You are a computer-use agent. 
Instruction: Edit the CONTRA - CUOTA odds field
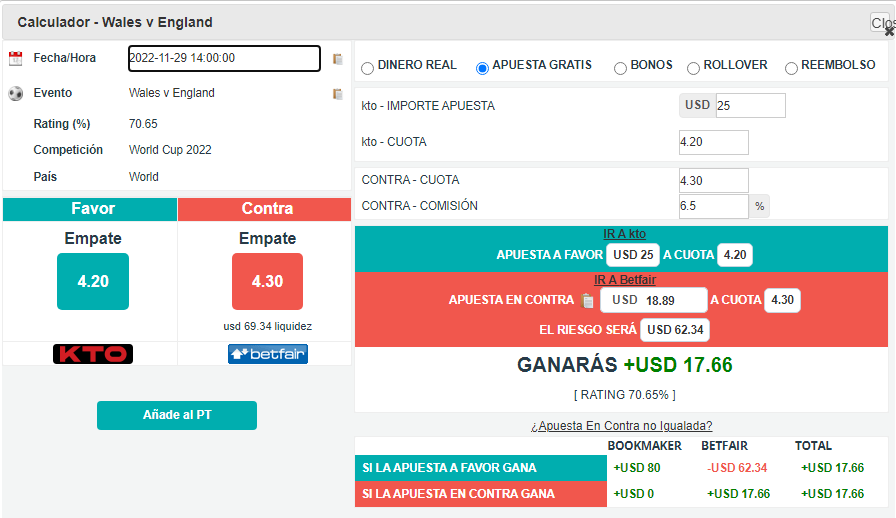[x=714, y=181]
